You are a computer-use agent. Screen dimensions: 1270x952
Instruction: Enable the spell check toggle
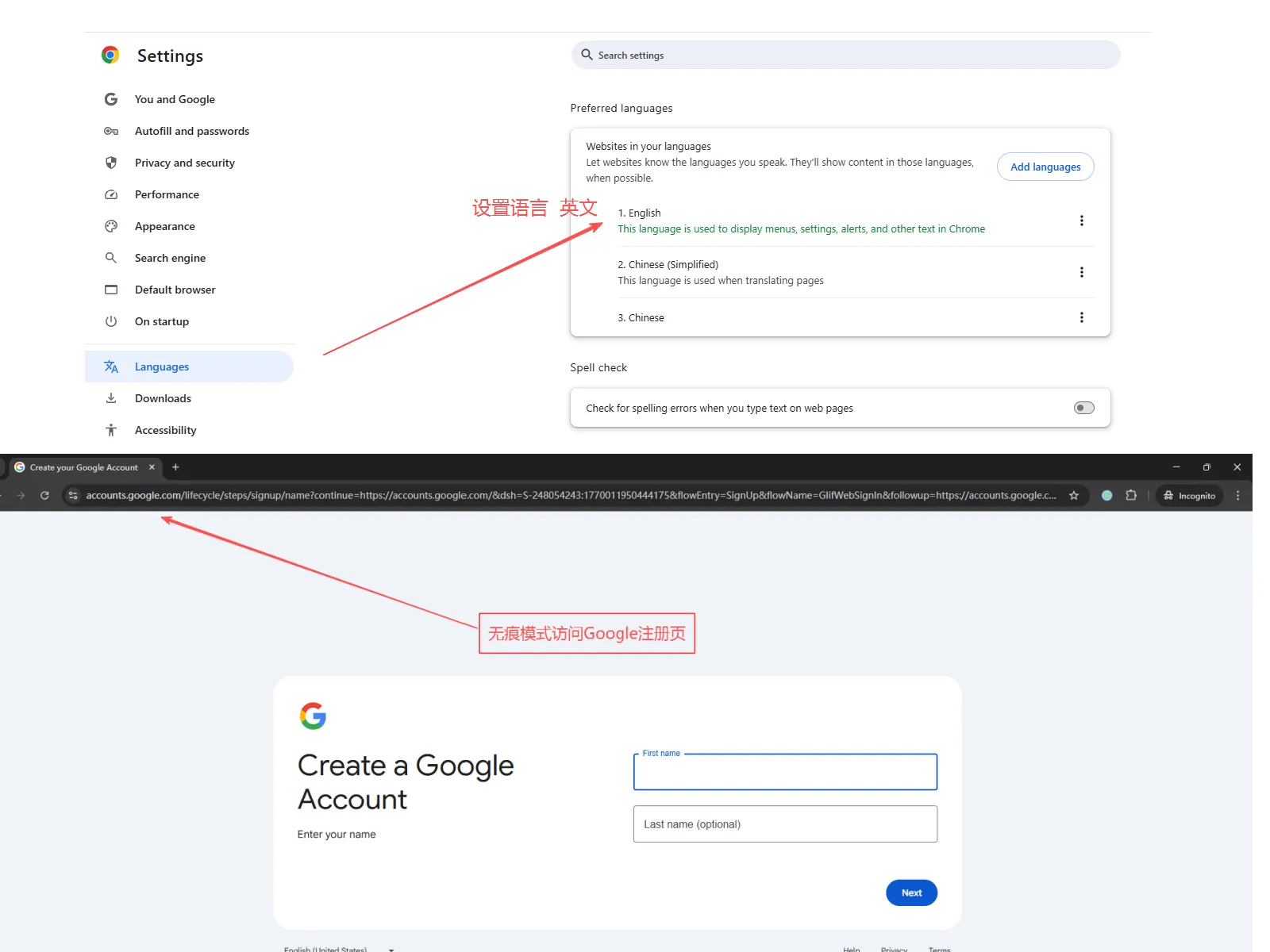tap(1083, 408)
